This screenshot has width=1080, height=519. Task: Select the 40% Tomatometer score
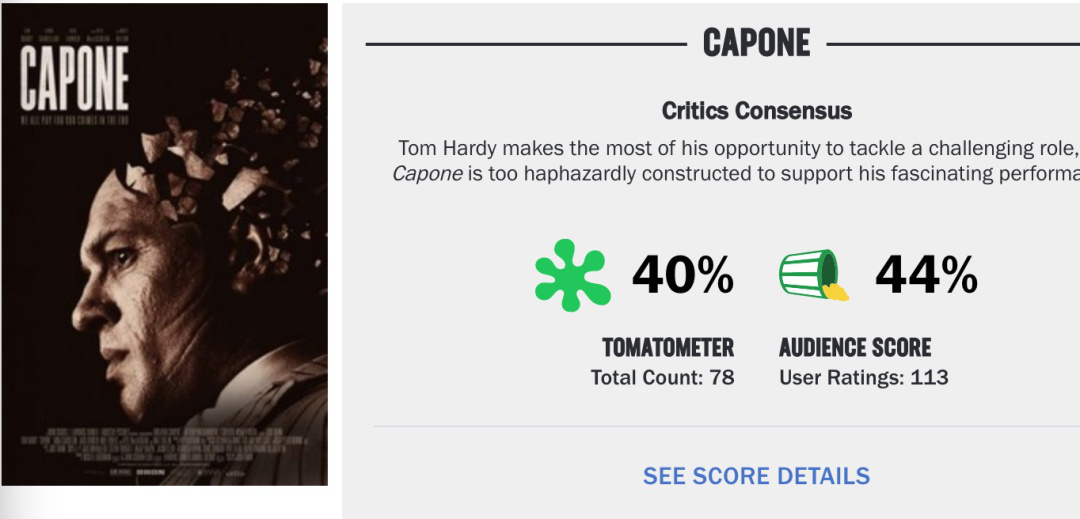tap(683, 275)
